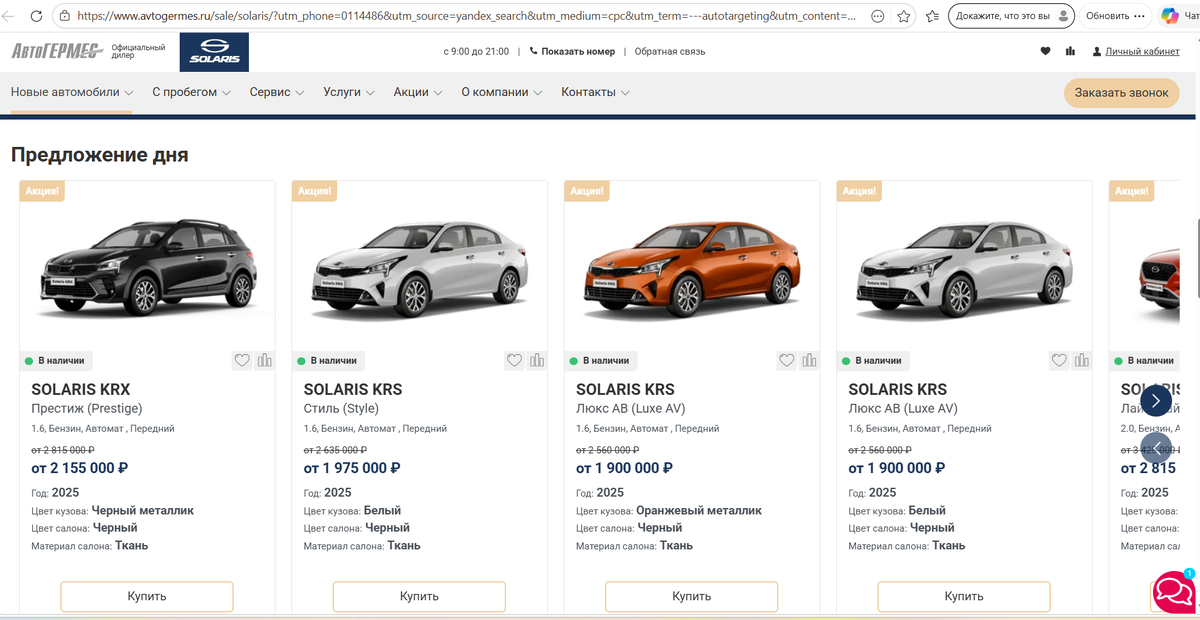Open the online chat bubble widget
This screenshot has height=620, width=1200.
click(x=1173, y=592)
